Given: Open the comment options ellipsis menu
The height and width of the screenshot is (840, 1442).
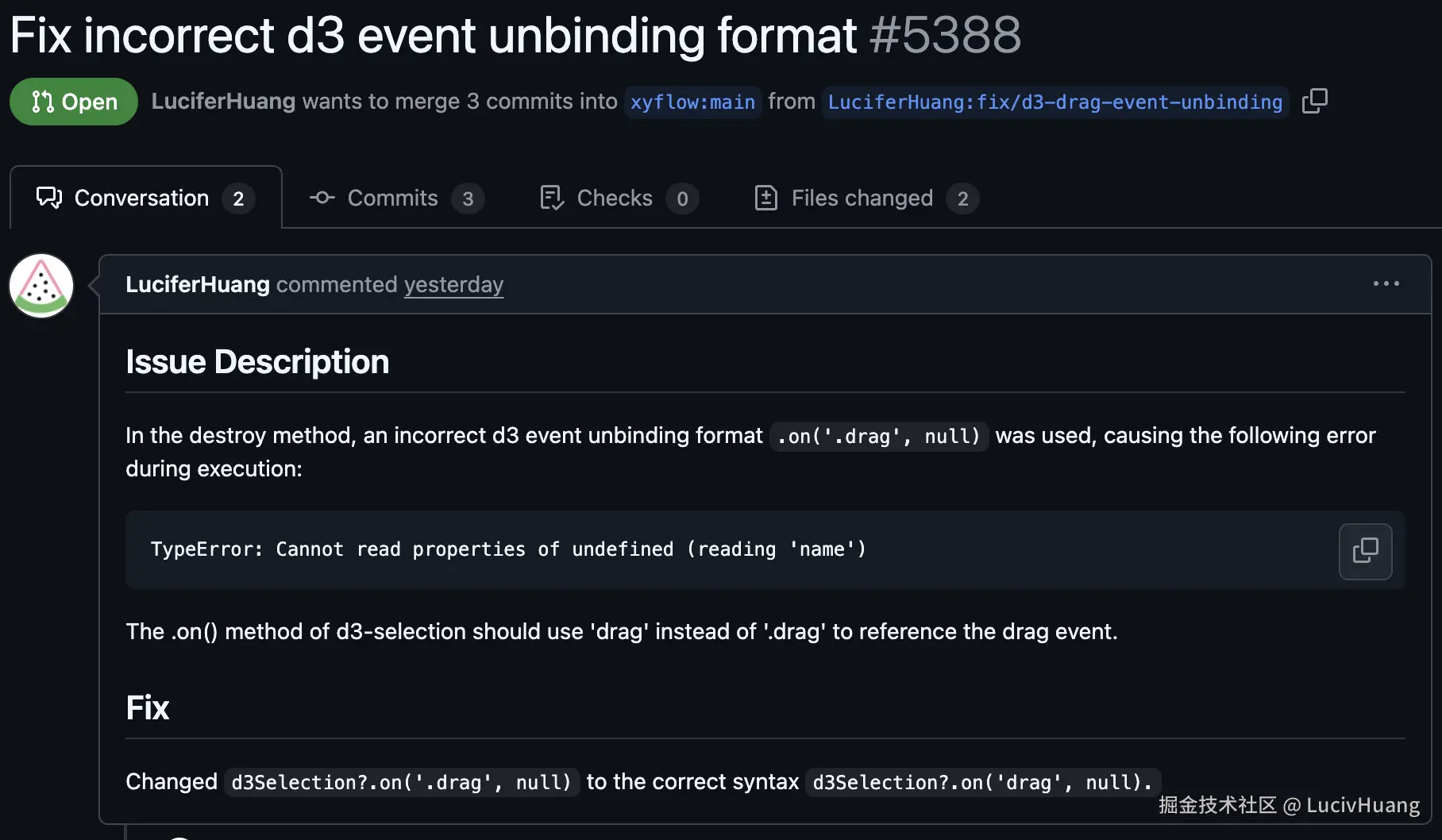Looking at the screenshot, I should [1386, 283].
